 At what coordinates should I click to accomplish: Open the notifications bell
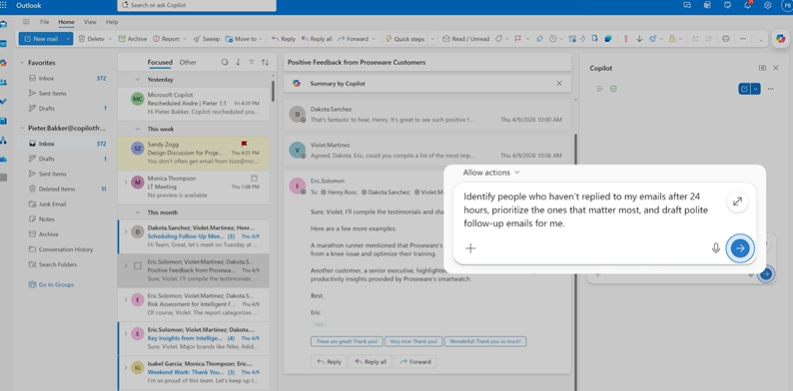[748, 6]
